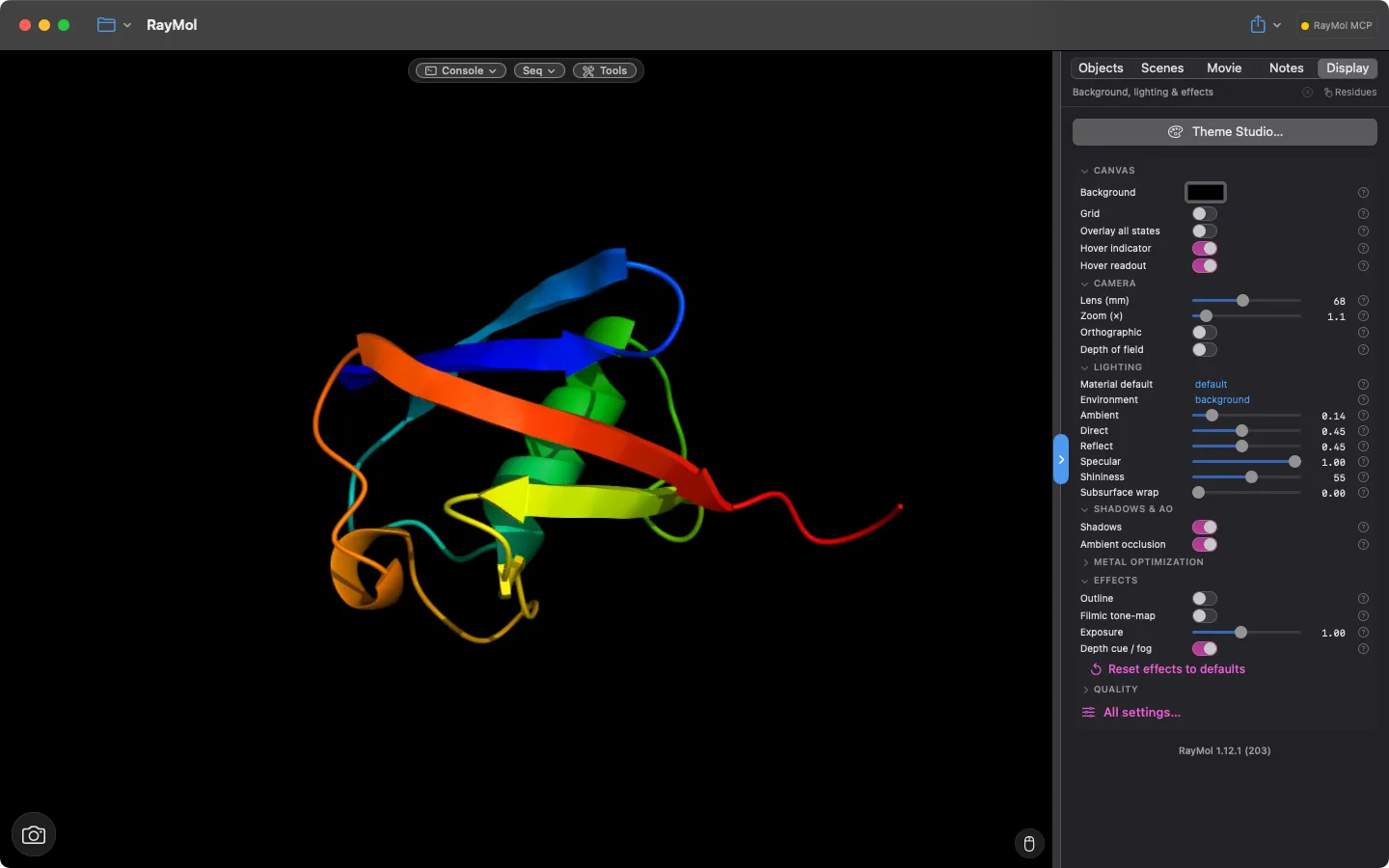
Task: Click the RayMol MCP status button
Action: pyautogui.click(x=1336, y=26)
